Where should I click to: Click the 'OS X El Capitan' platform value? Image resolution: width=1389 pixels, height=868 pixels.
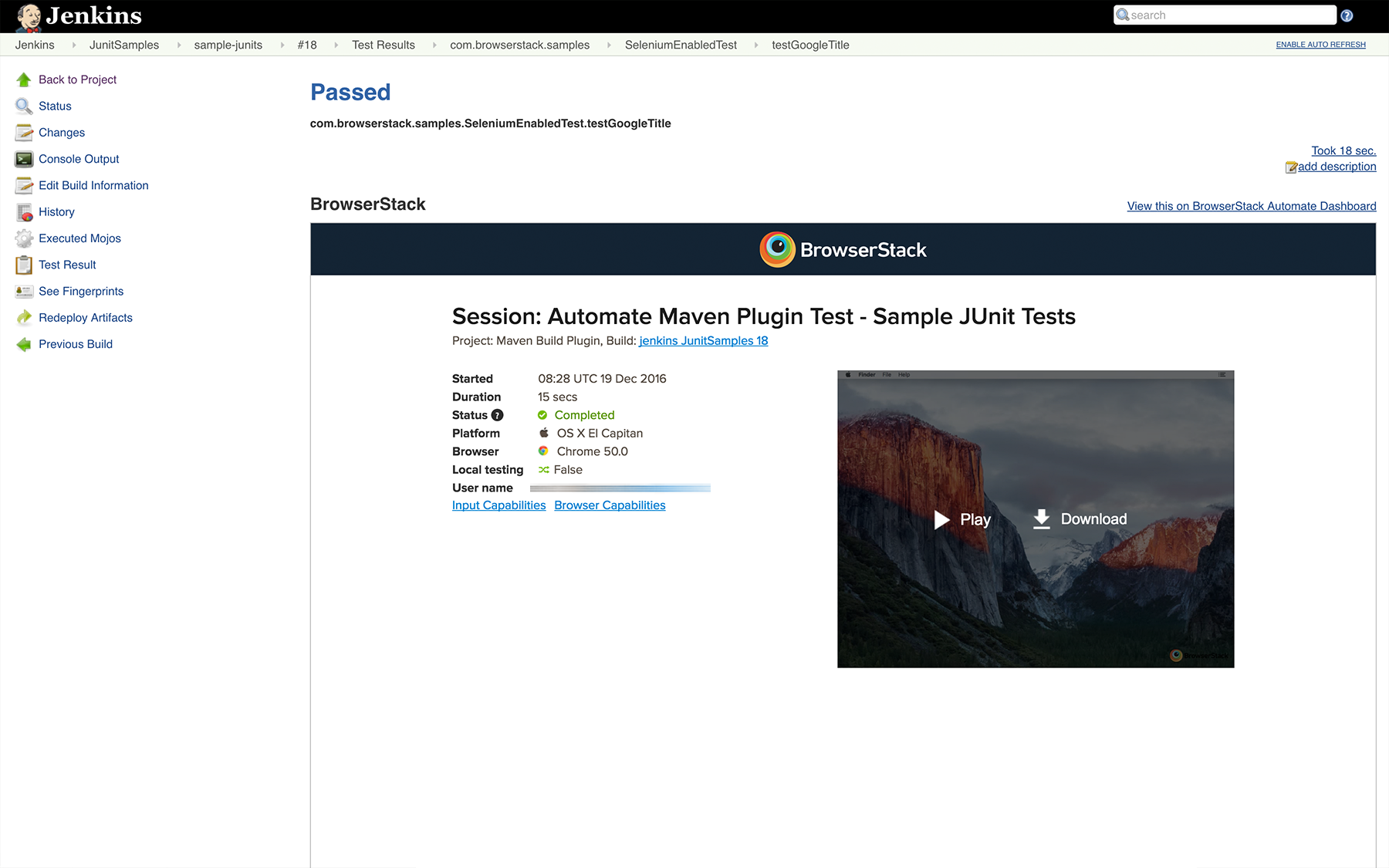(x=600, y=434)
